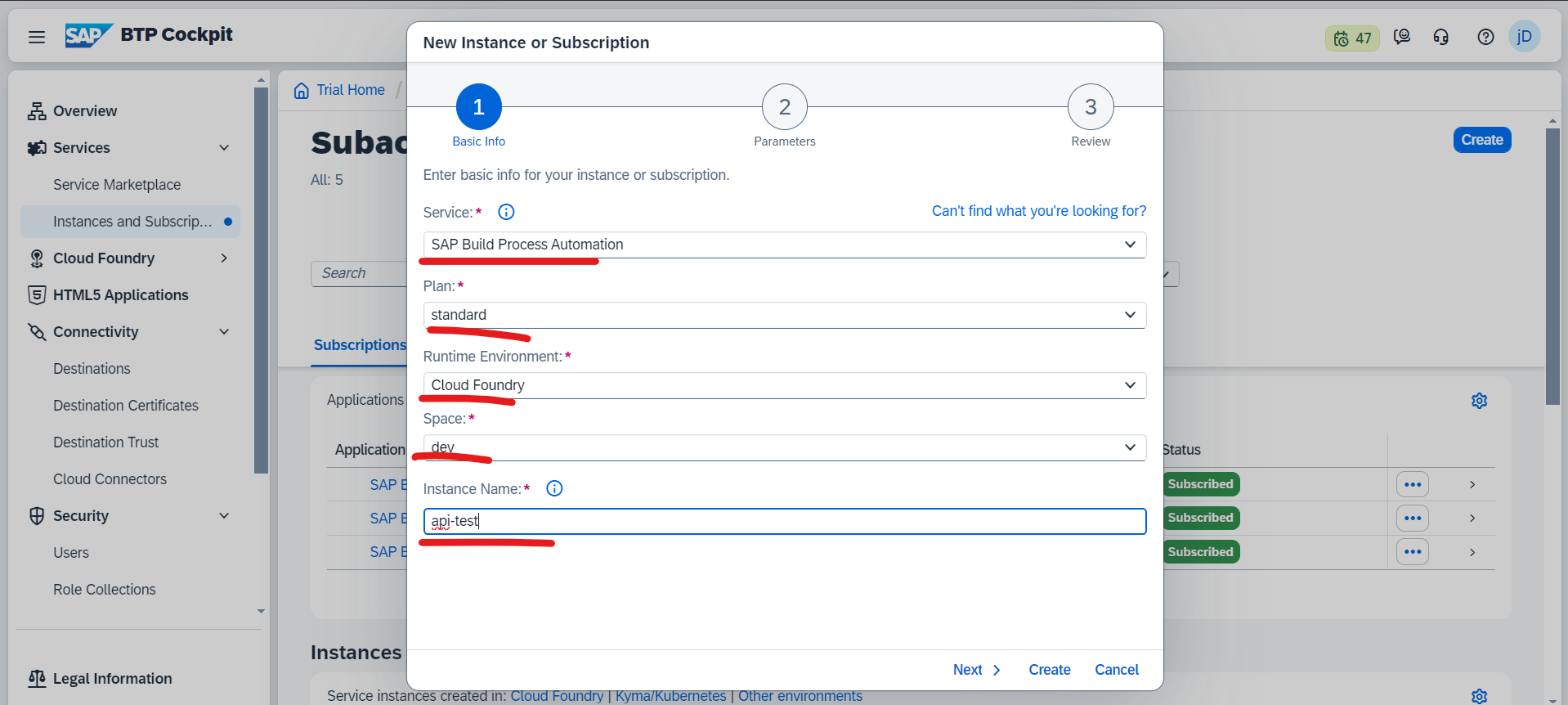Open the hamburger navigation menu
The width and height of the screenshot is (1568, 705).
coord(37,37)
